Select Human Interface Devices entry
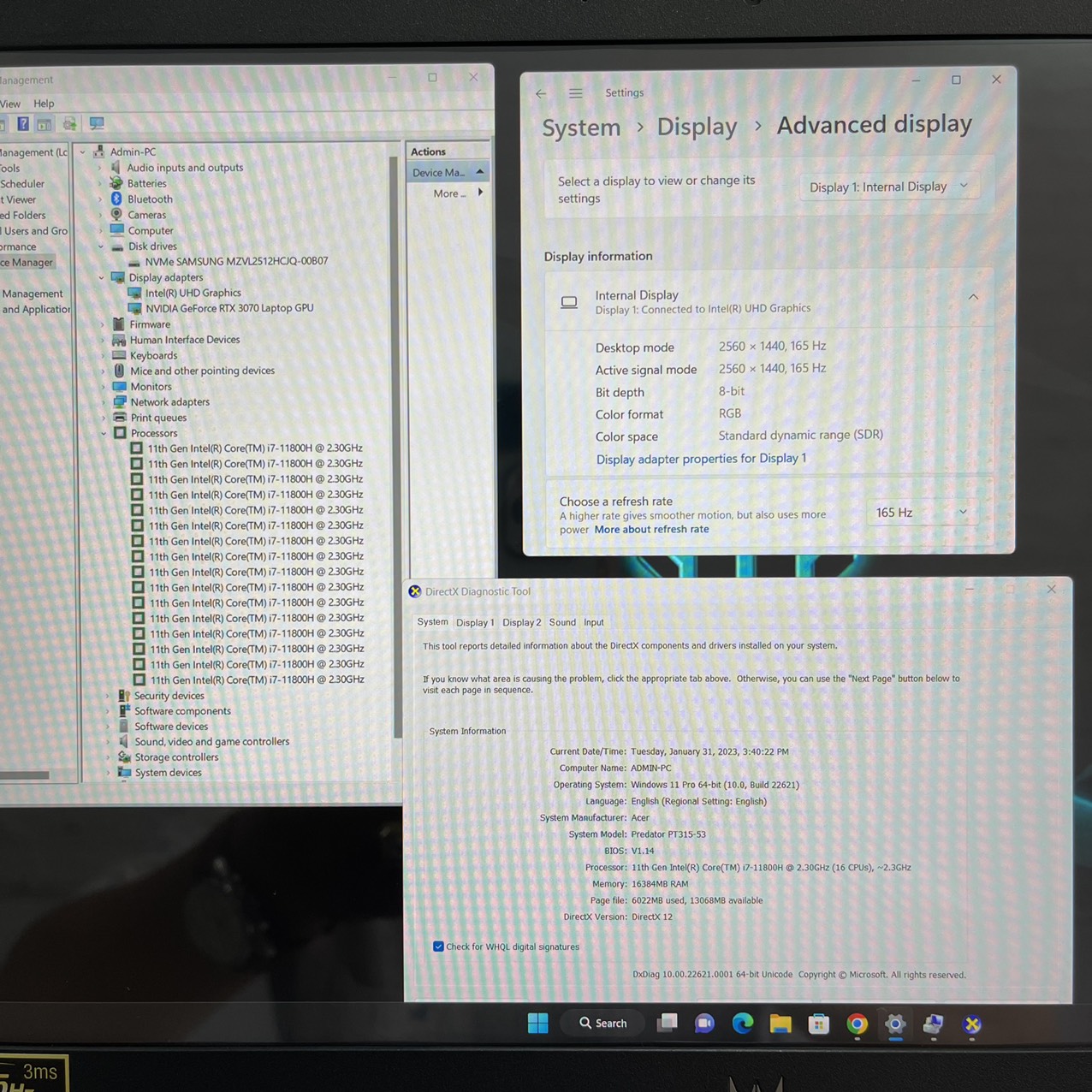1092x1092 pixels. [185, 340]
